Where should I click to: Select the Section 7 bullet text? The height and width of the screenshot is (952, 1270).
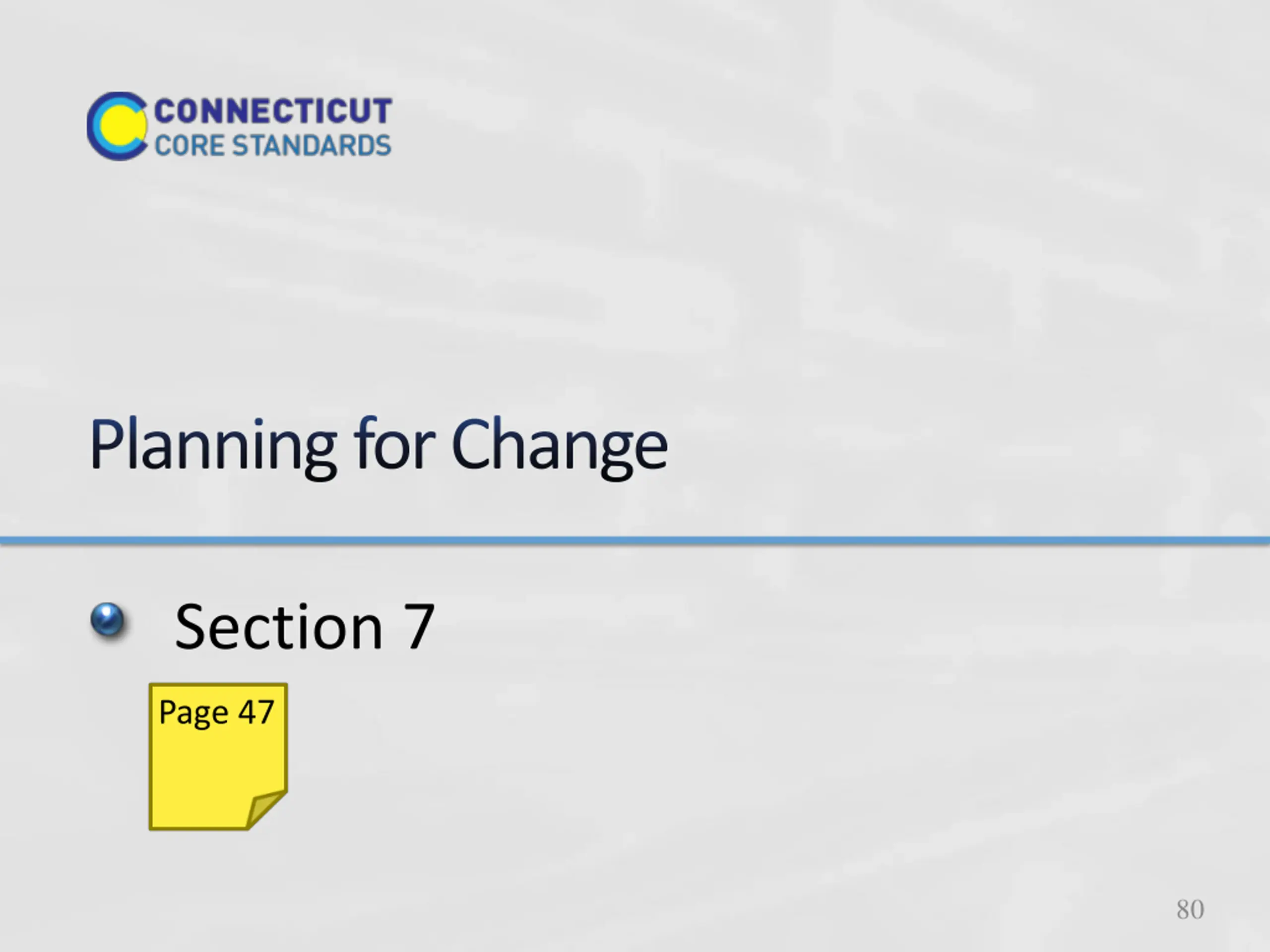[x=305, y=627]
